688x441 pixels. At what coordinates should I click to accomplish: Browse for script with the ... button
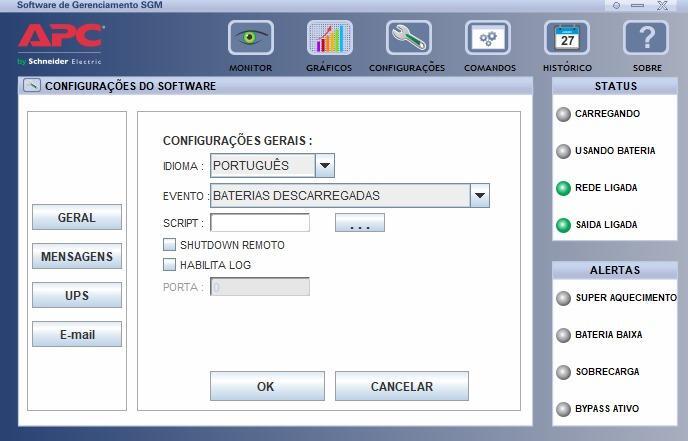tap(360, 223)
